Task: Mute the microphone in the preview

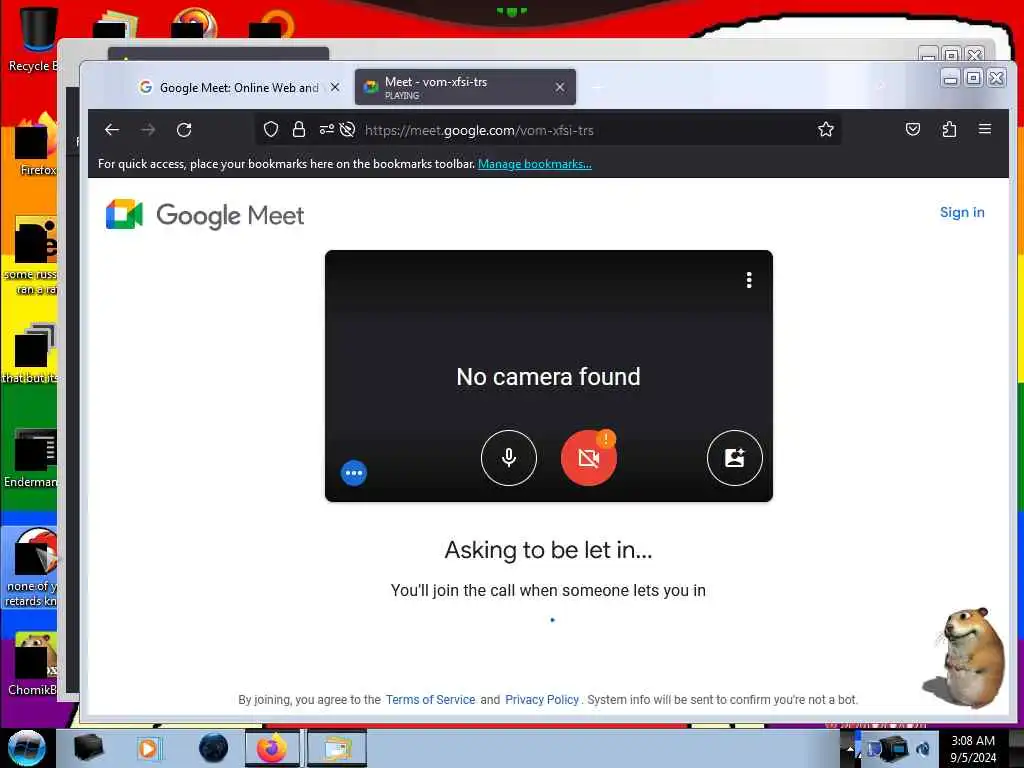Action: coord(509,458)
